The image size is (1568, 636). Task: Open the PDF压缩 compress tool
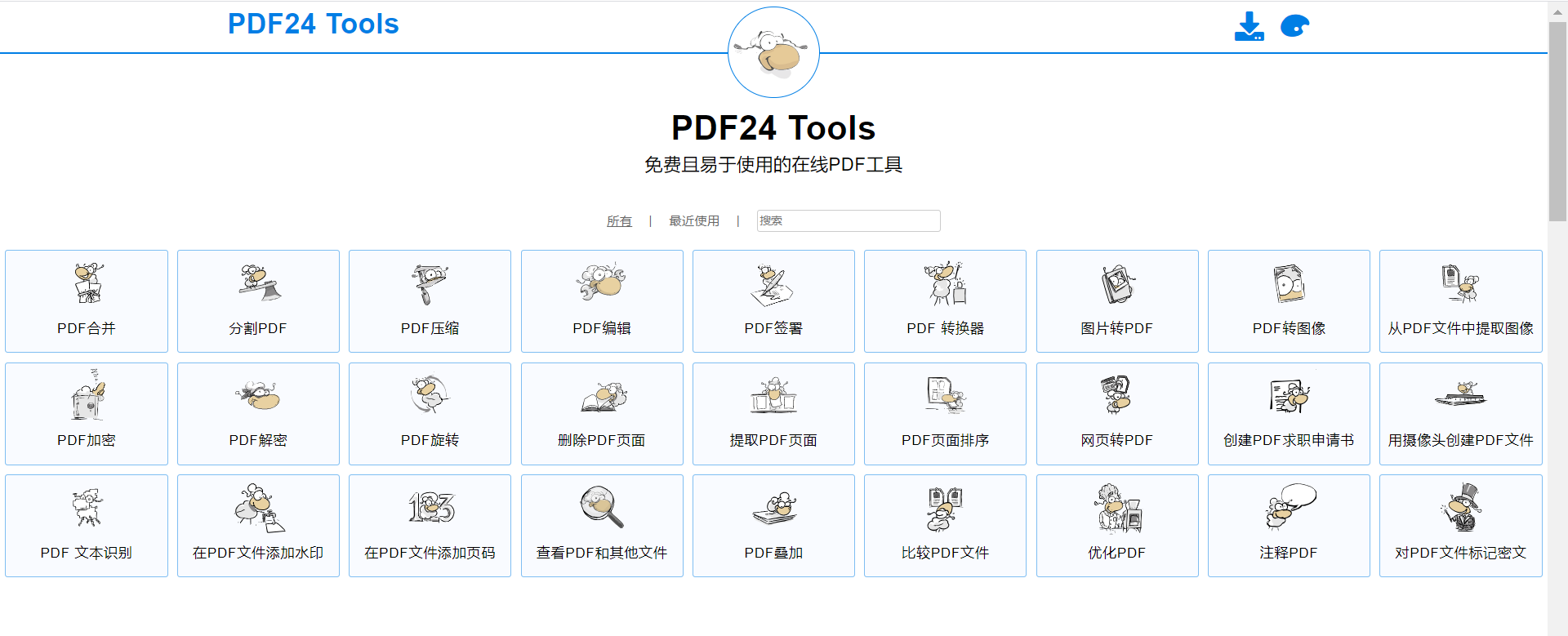click(x=430, y=301)
